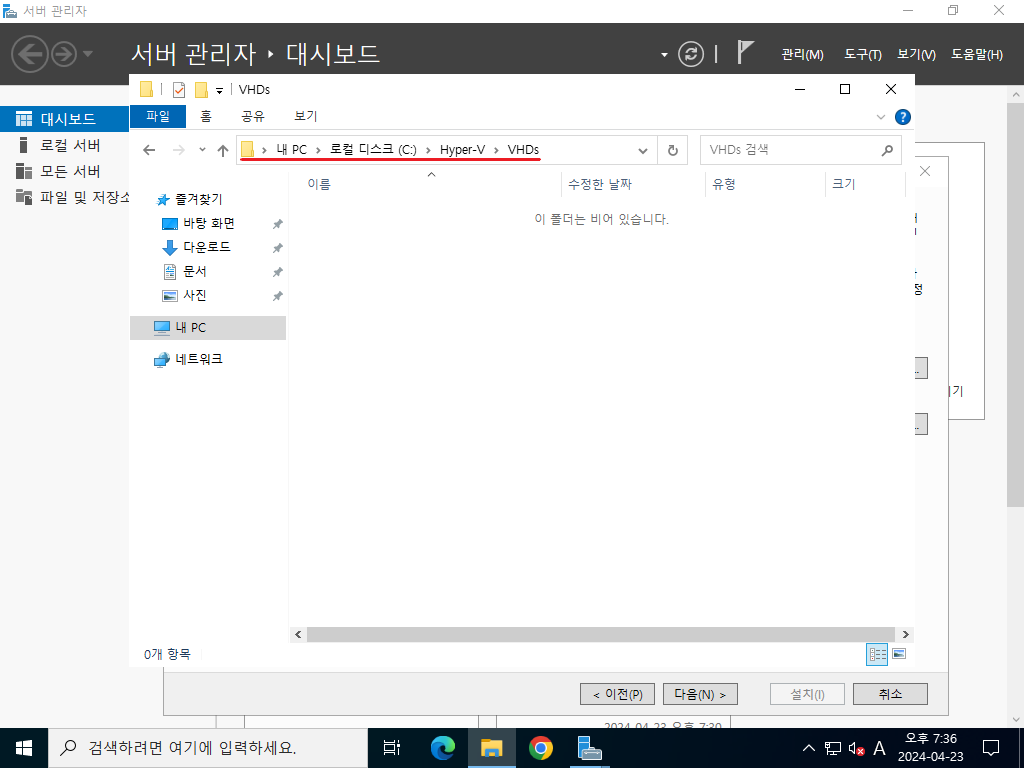Expand the chevron after 로컬 디스크 (C:)
This screenshot has width=1024, height=768.
click(x=428, y=150)
